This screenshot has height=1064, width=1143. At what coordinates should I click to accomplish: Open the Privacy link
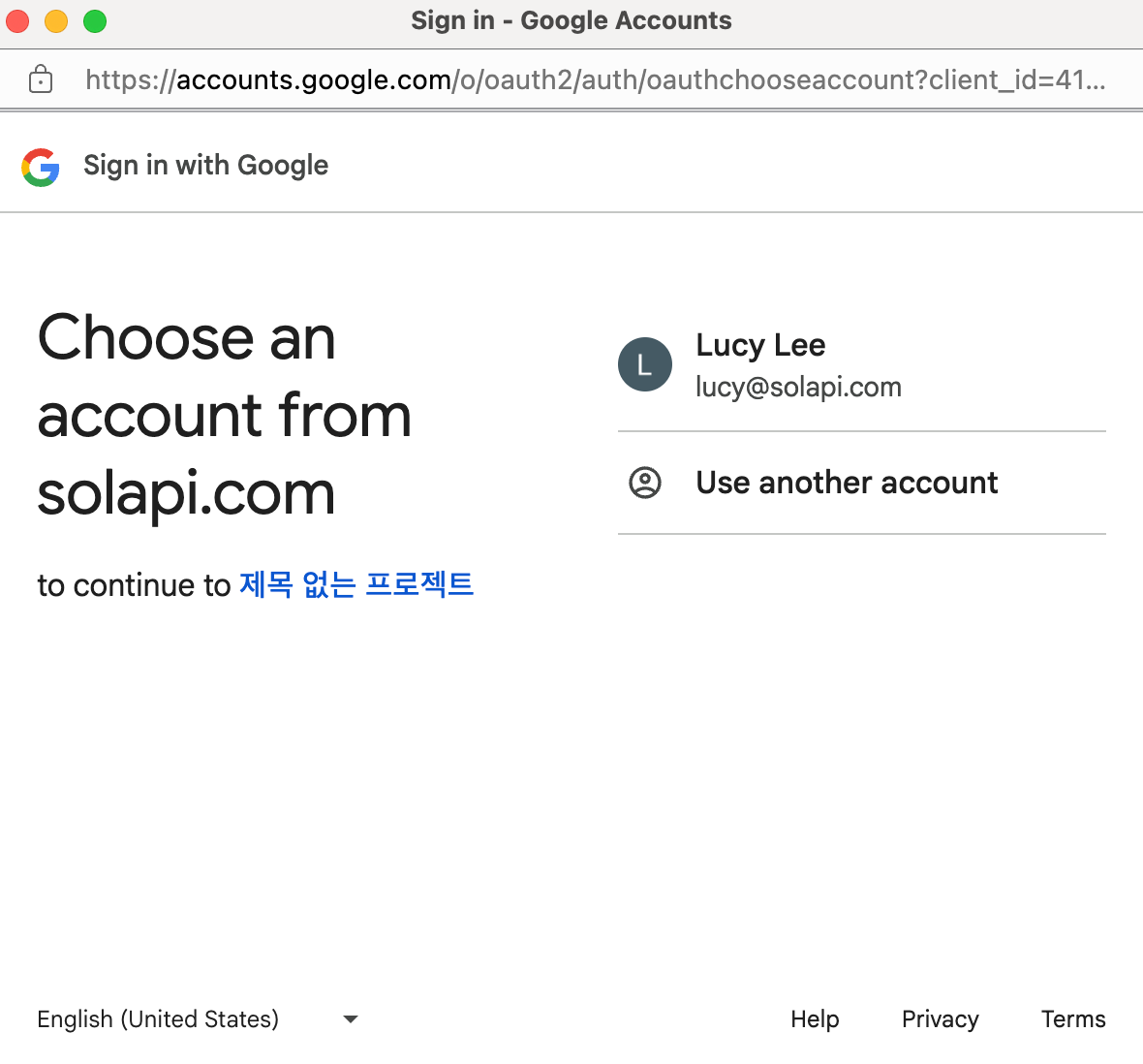[940, 1019]
